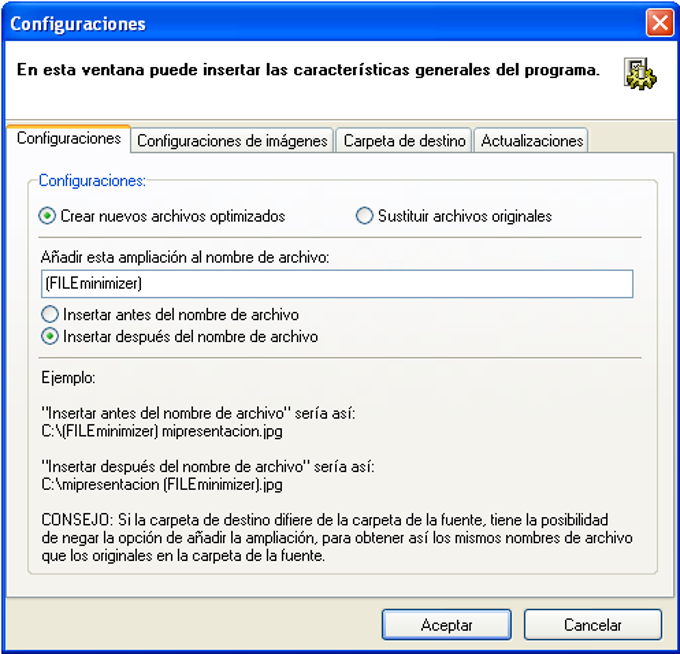This screenshot has width=680, height=654.
Task: Click the Configuraciones title bar text
Action: [78, 24]
